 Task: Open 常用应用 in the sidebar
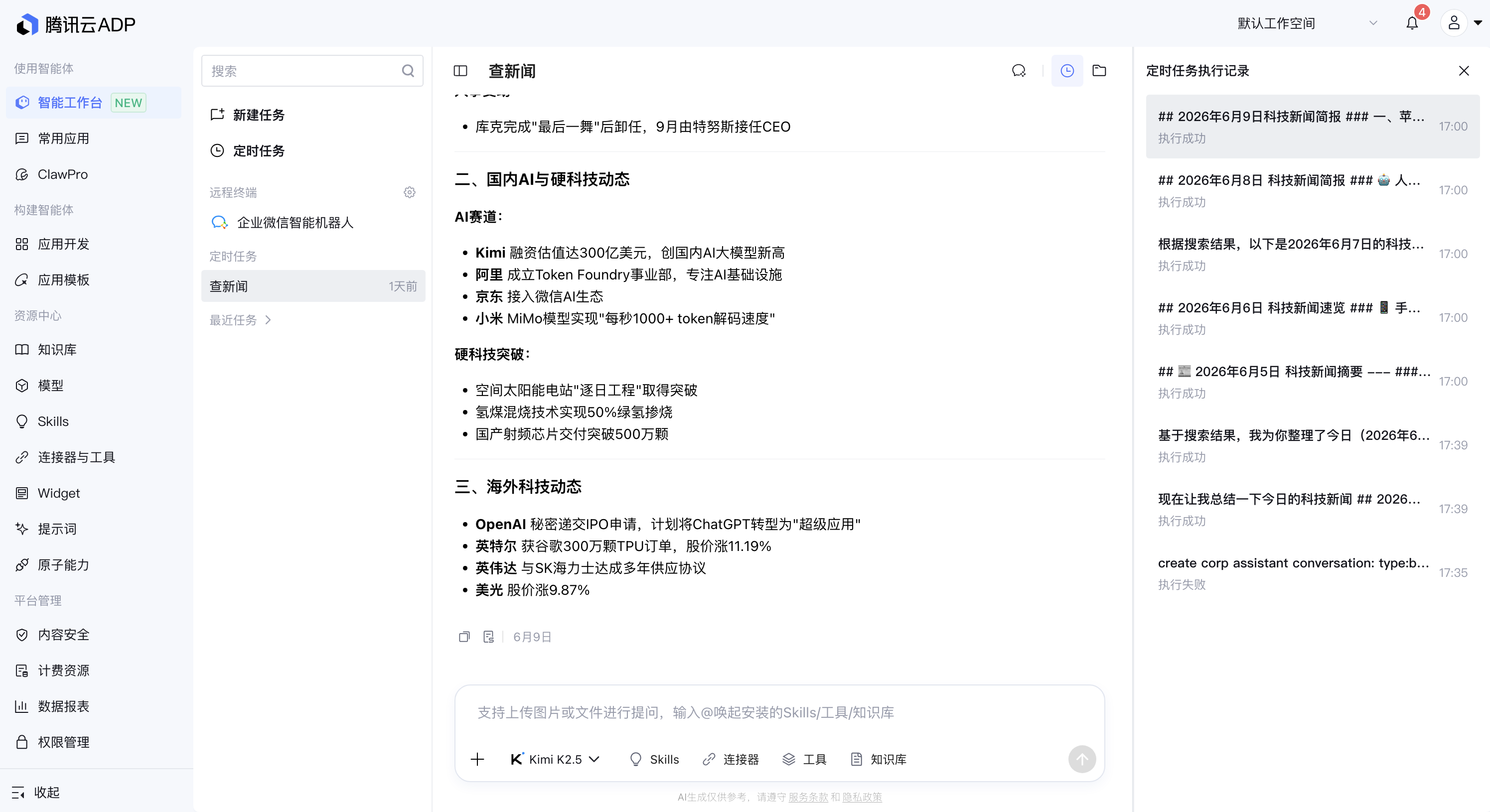(x=94, y=138)
